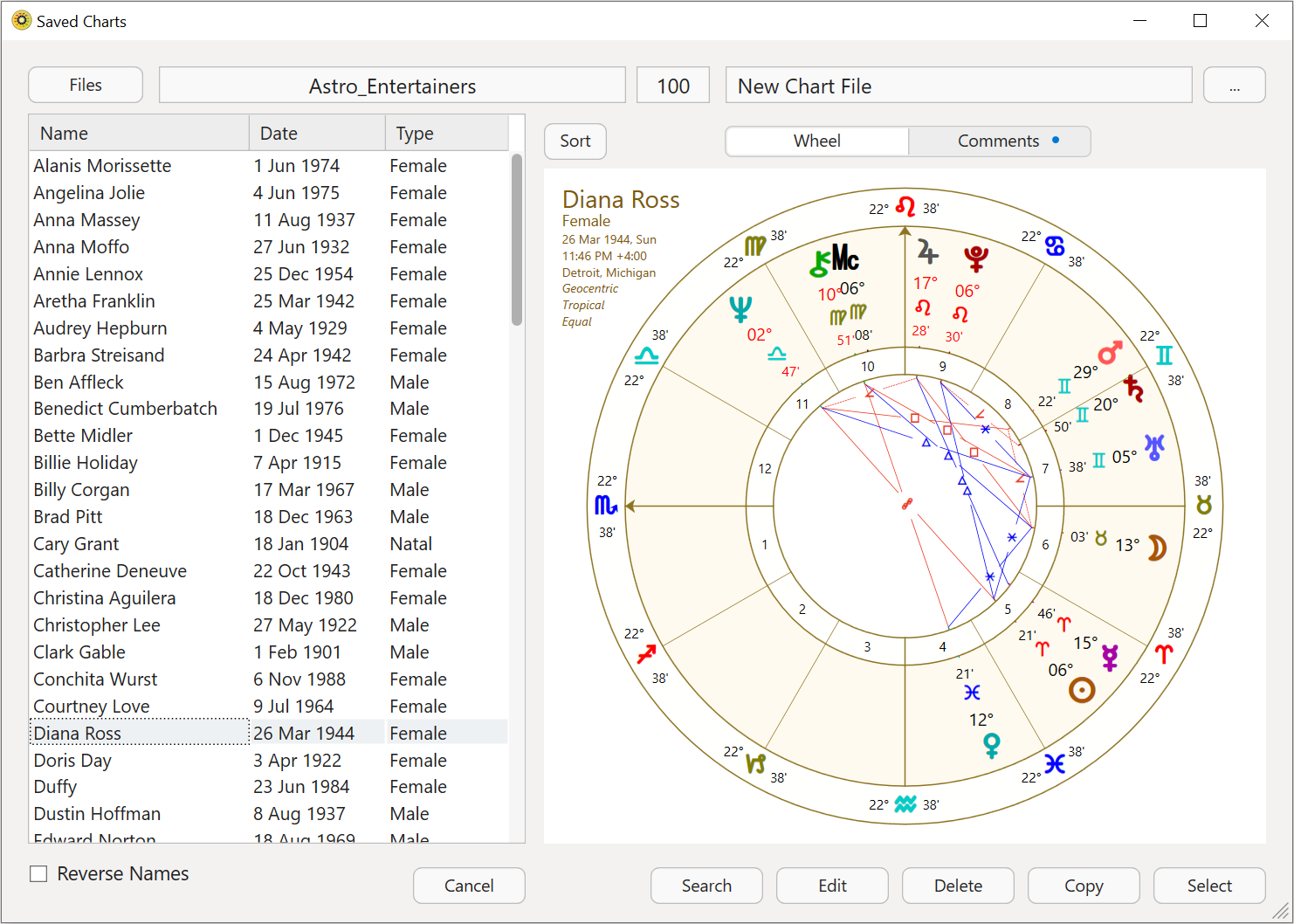This screenshot has width=1294, height=924.
Task: Click the Cancer sign on the outer ring
Action: coord(1055,246)
